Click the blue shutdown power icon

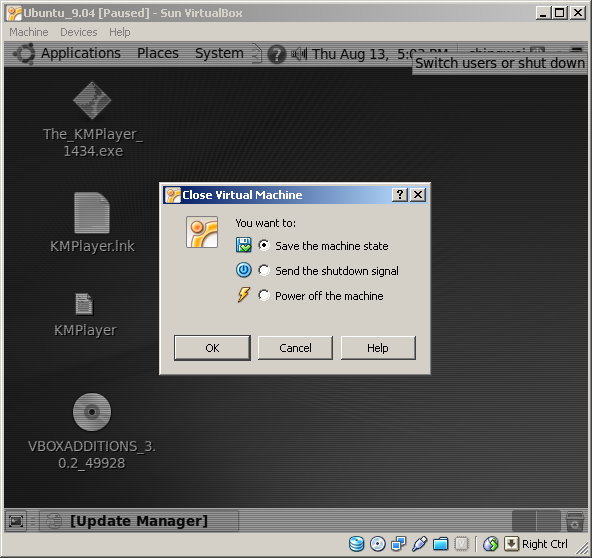[244, 270]
